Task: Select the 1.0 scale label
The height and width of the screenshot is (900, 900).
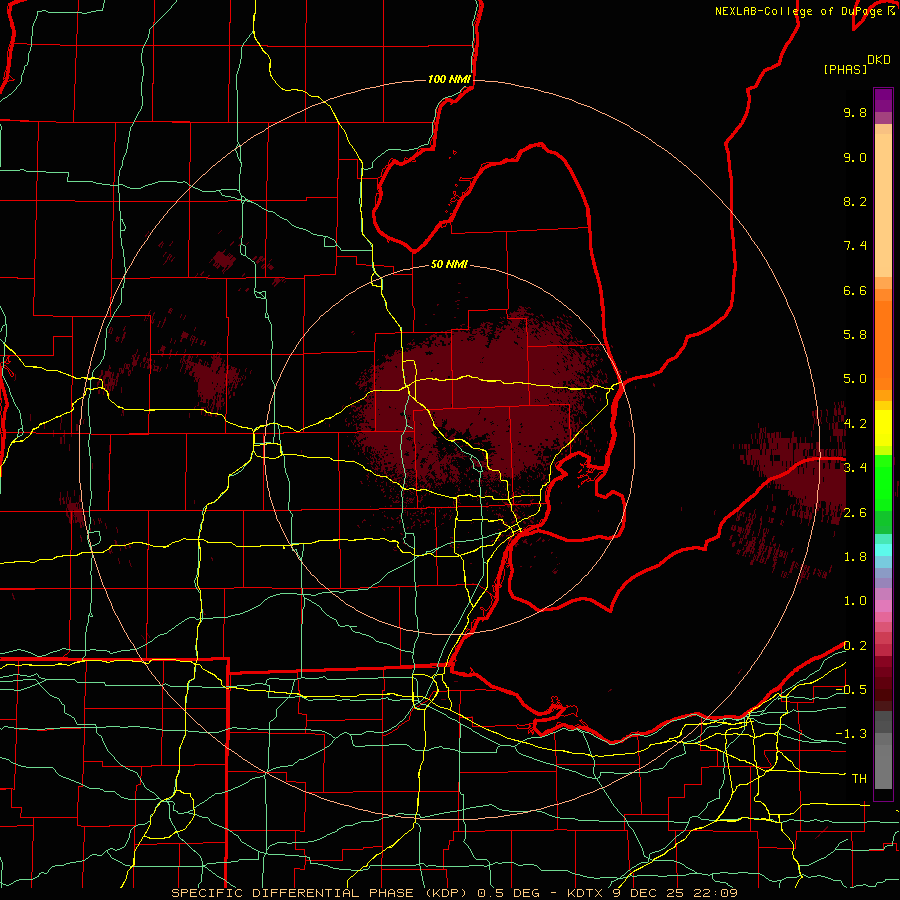Action: [x=855, y=601]
